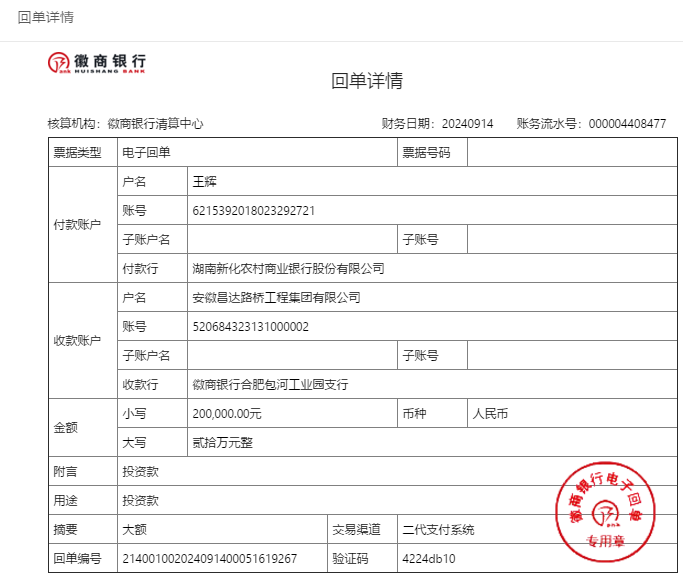Select the 财务日期 value 20240914
Image resolution: width=683 pixels, height=574 pixels.
click(x=467, y=124)
